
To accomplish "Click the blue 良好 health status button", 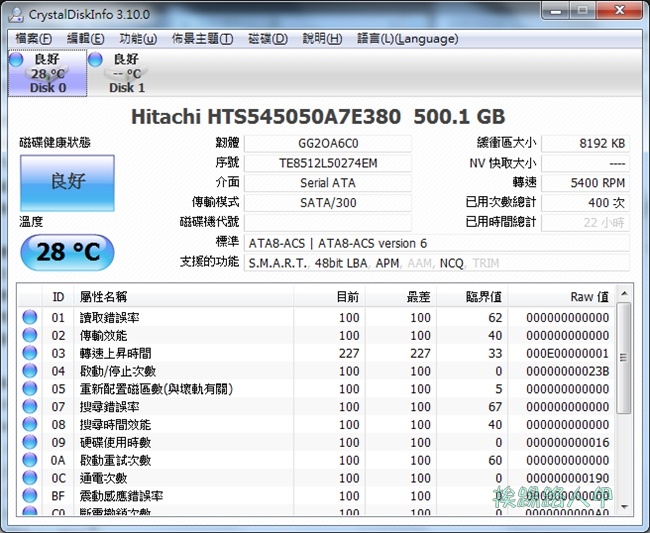I will coord(67,183).
